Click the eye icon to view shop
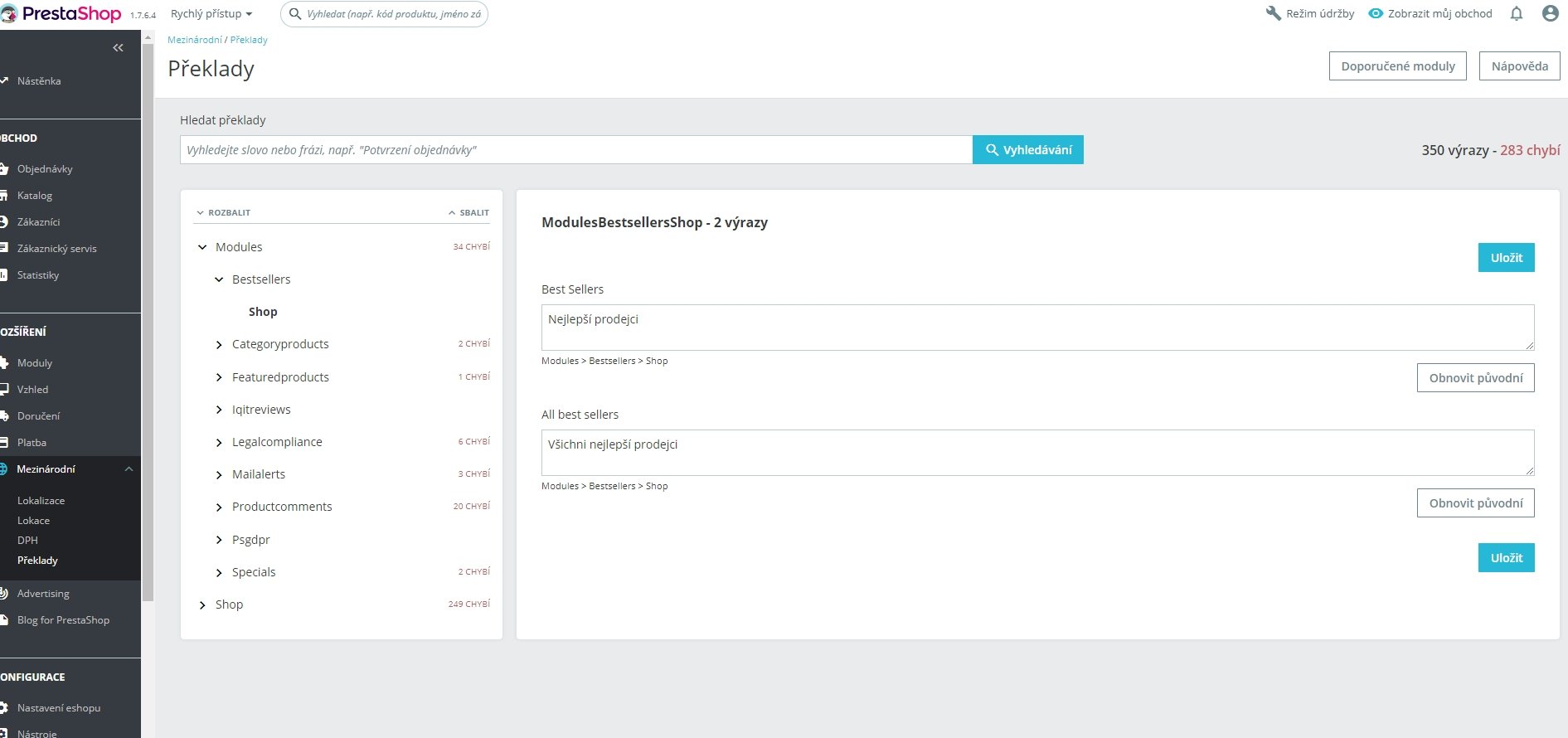The image size is (1568, 738). pyautogui.click(x=1376, y=13)
